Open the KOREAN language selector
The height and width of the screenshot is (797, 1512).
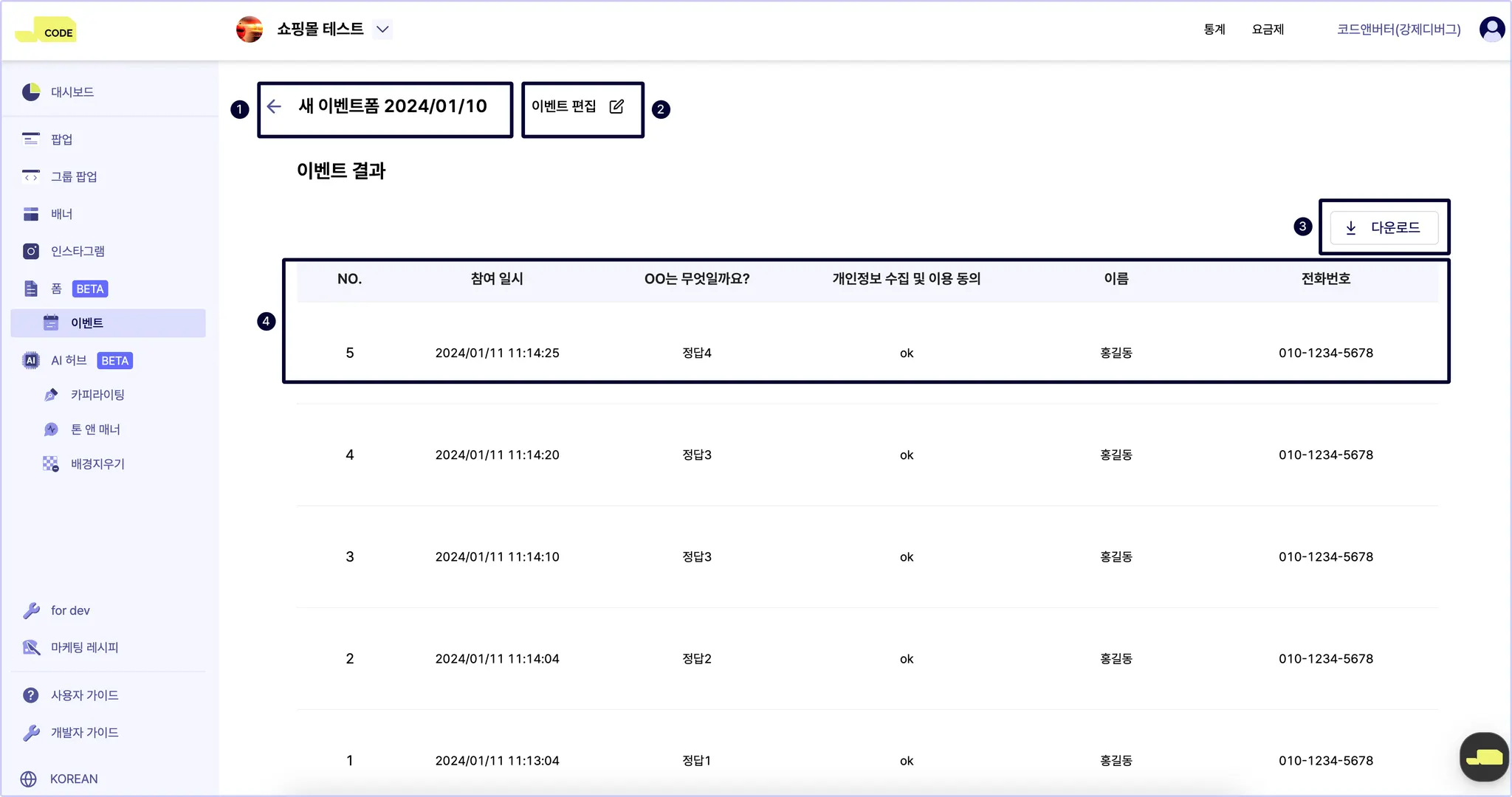[x=74, y=779]
